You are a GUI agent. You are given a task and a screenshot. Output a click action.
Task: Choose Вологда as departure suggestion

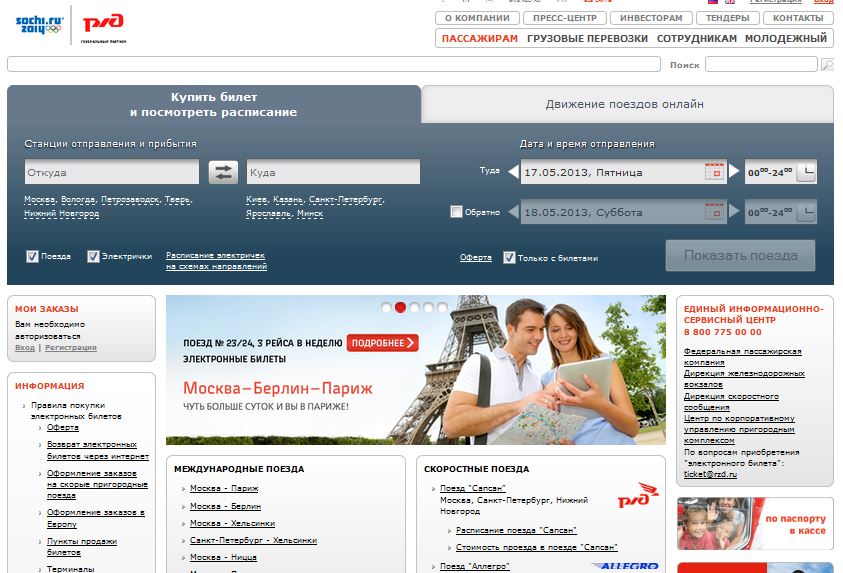point(78,199)
